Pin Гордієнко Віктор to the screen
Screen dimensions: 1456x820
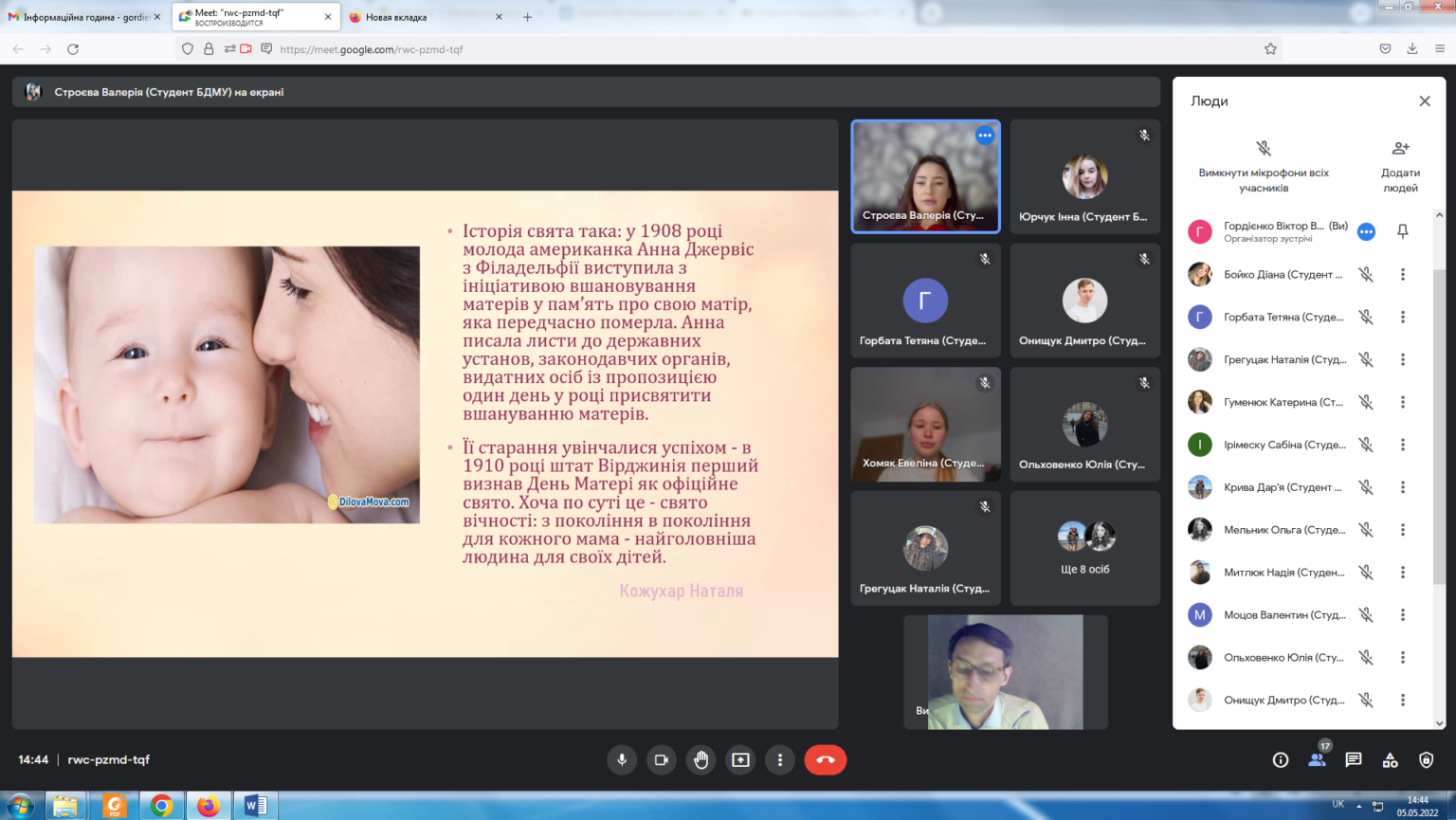click(x=1402, y=231)
